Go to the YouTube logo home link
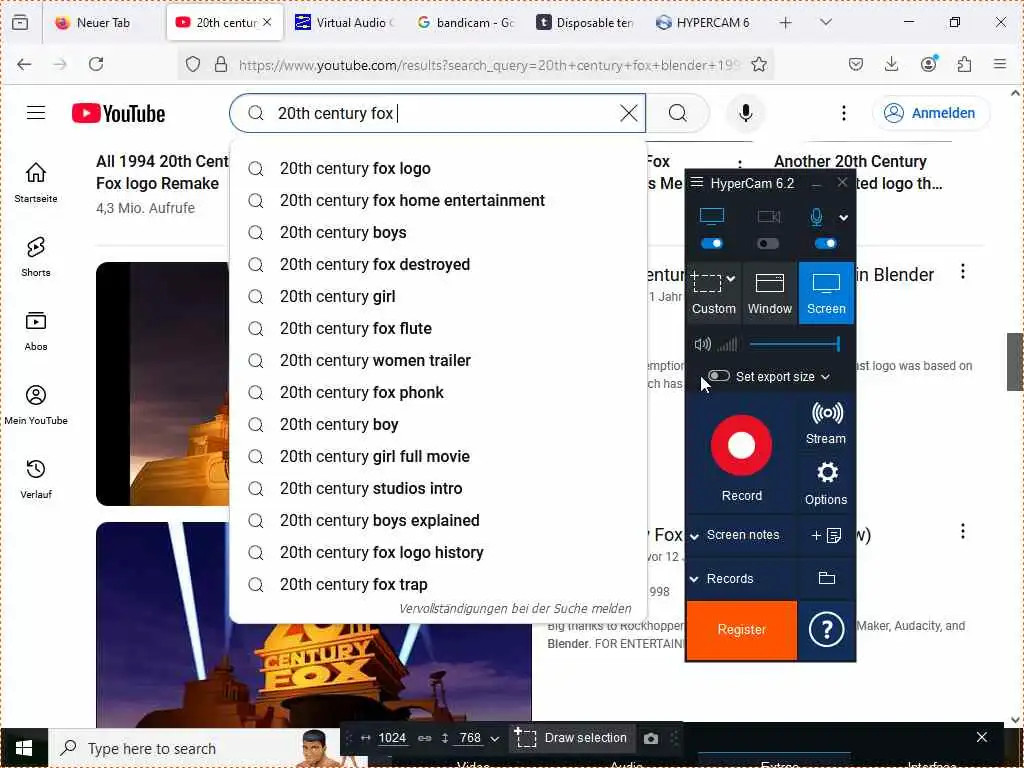1024x768 pixels. point(118,114)
